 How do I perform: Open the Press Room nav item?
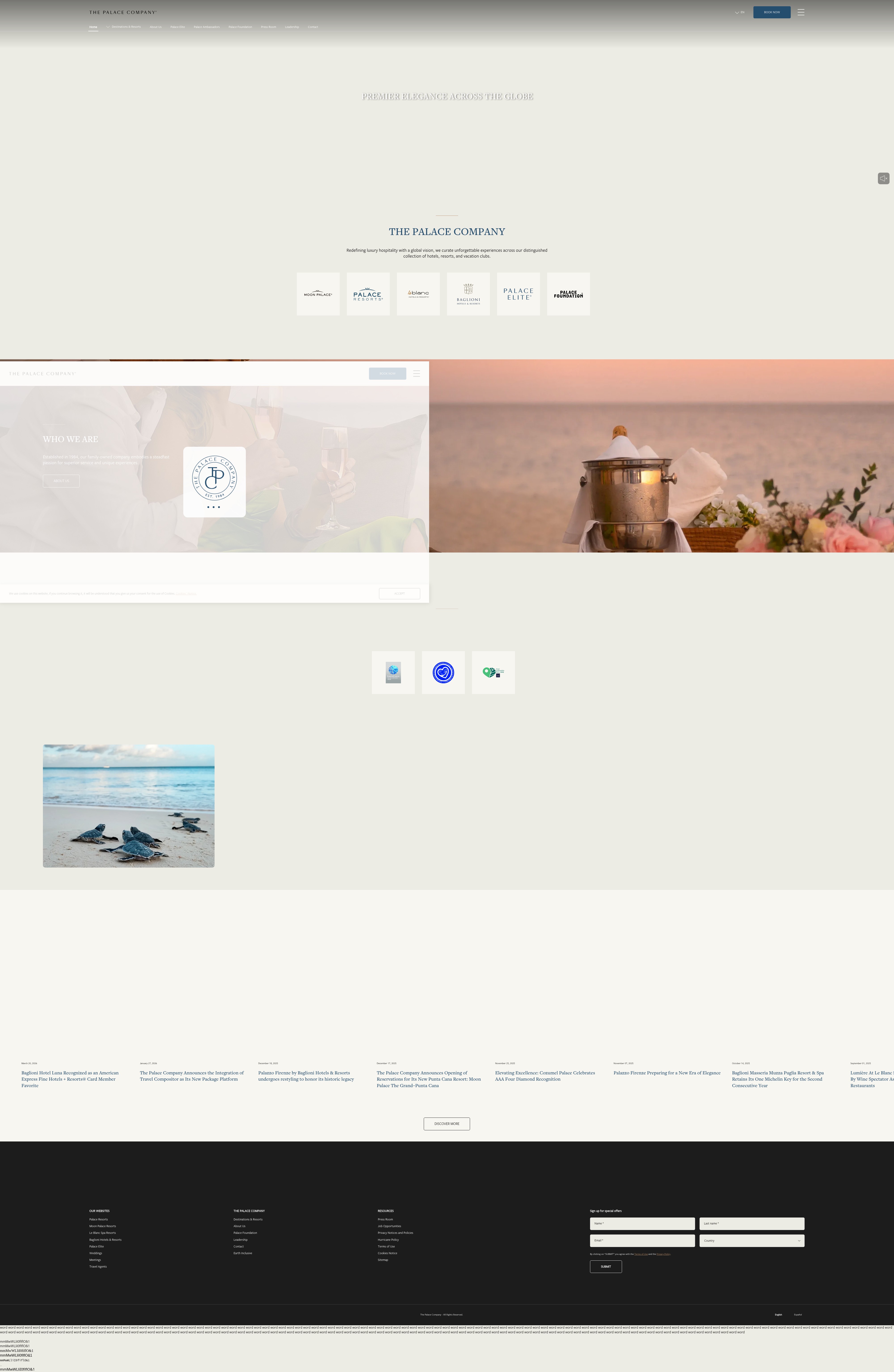[269, 27]
